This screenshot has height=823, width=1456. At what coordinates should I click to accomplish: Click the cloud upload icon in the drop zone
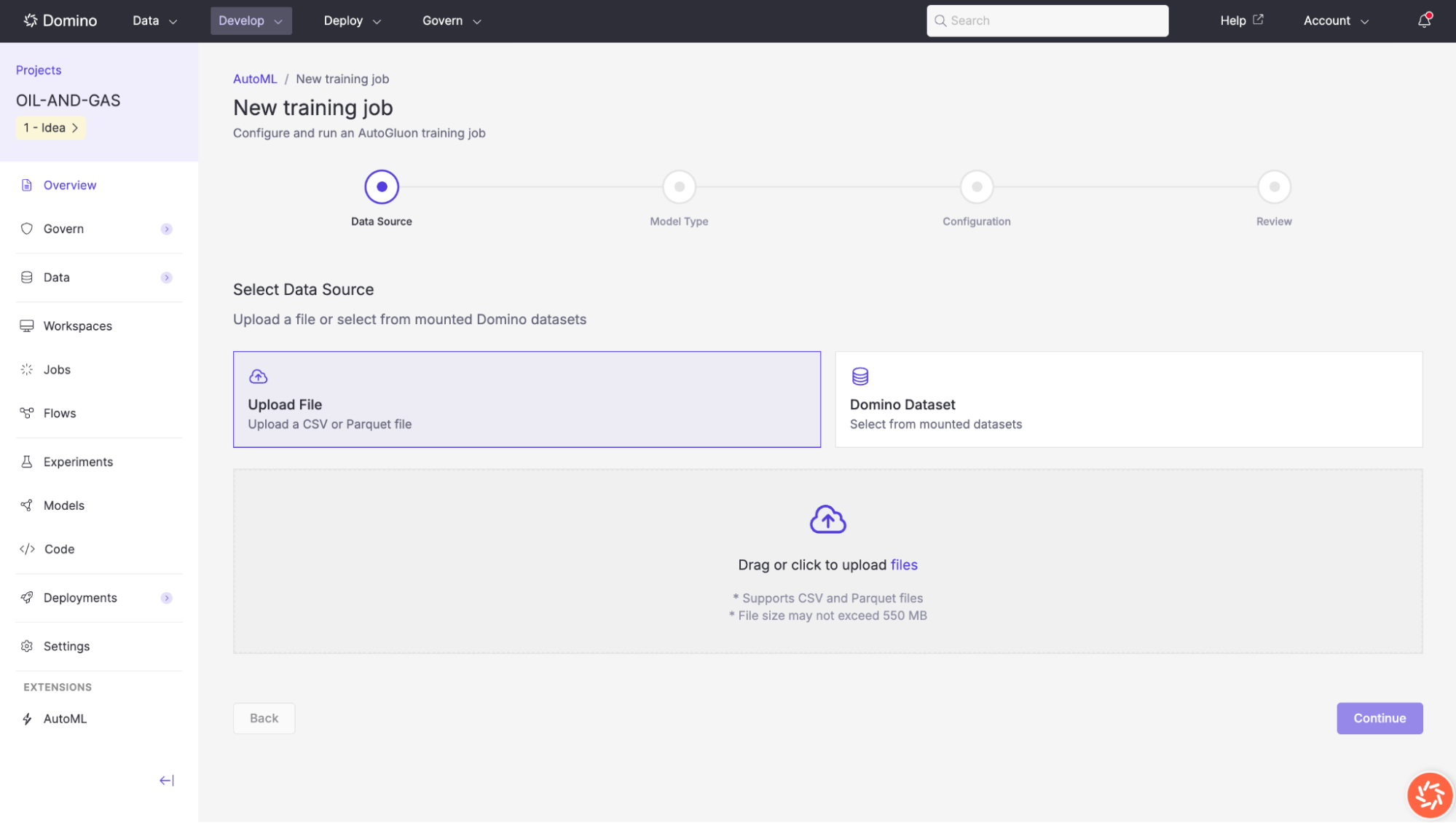827,519
